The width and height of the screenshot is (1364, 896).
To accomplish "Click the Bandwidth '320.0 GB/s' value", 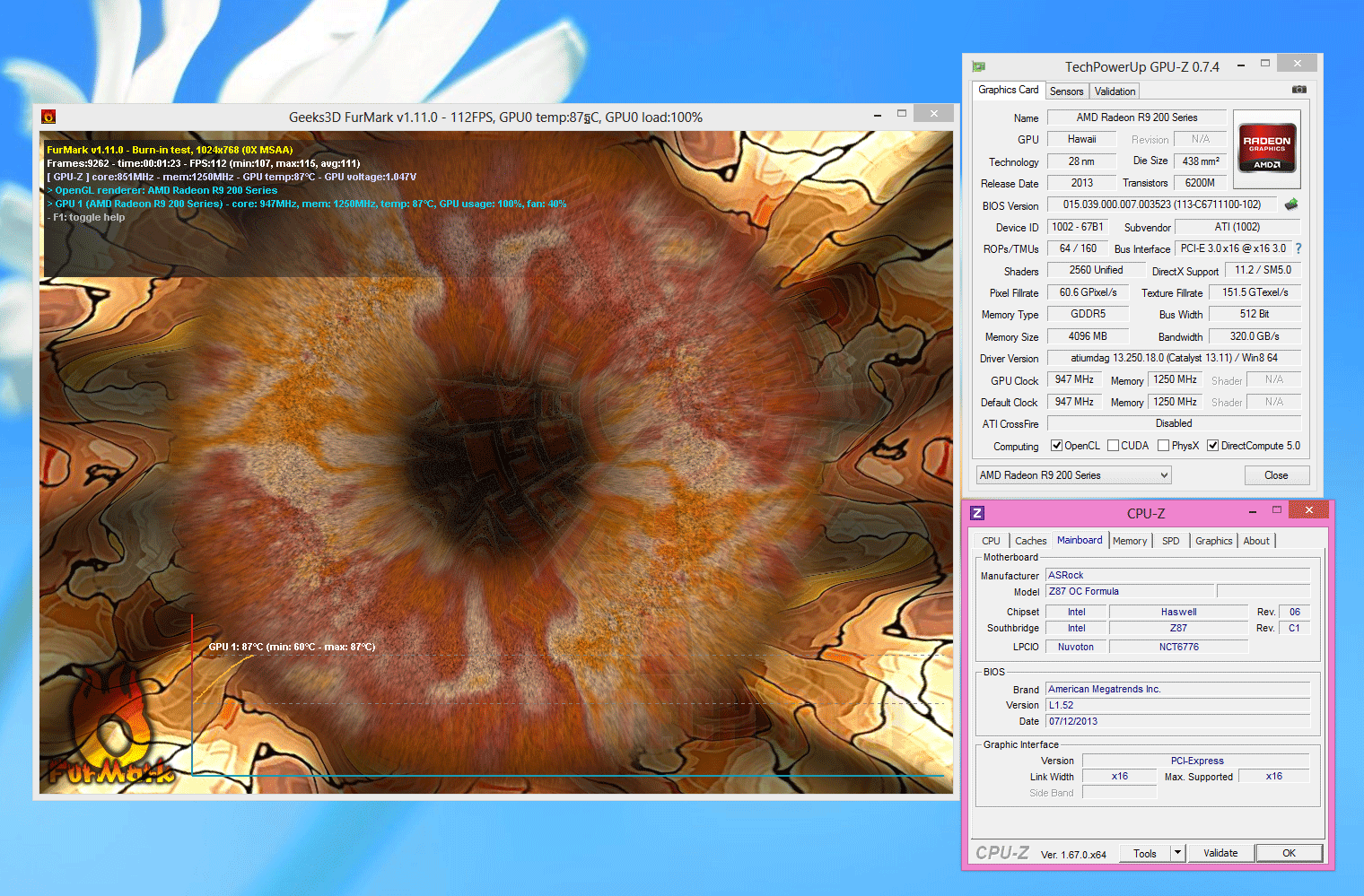I will click(1255, 336).
